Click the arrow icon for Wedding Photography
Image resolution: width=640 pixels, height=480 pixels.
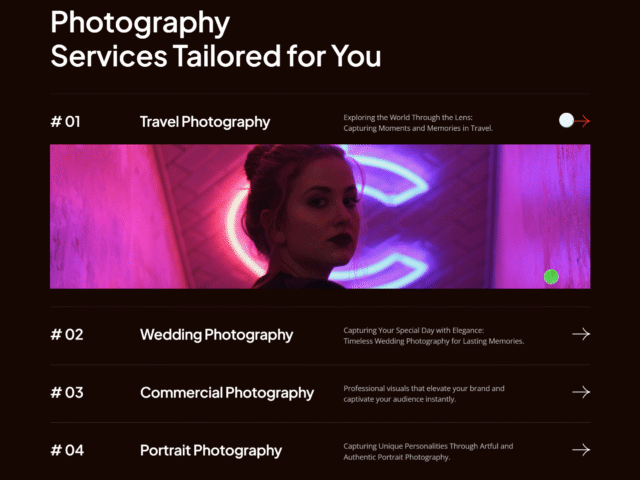tap(581, 334)
